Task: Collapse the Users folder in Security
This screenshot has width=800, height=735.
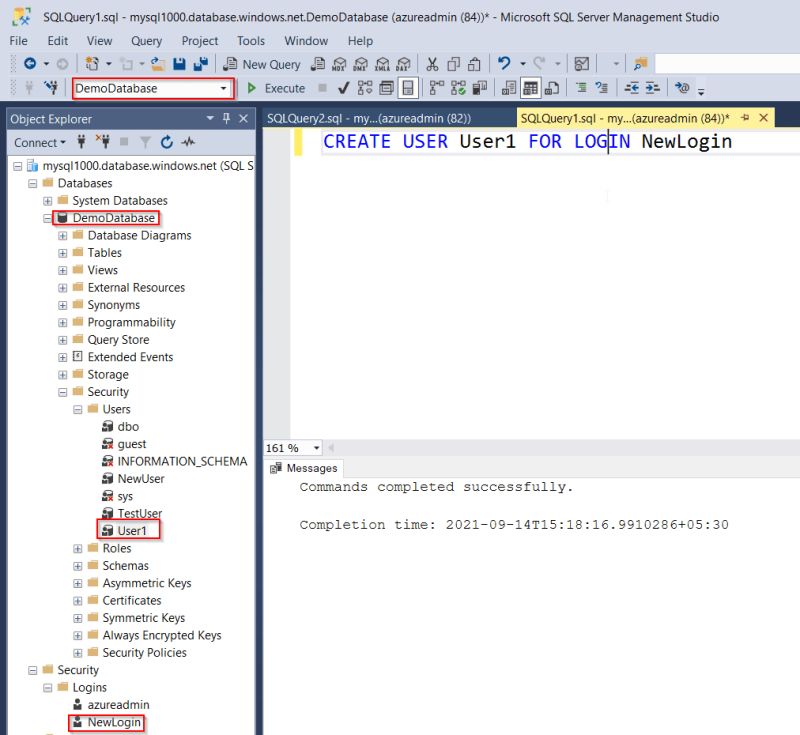Action: [78, 409]
